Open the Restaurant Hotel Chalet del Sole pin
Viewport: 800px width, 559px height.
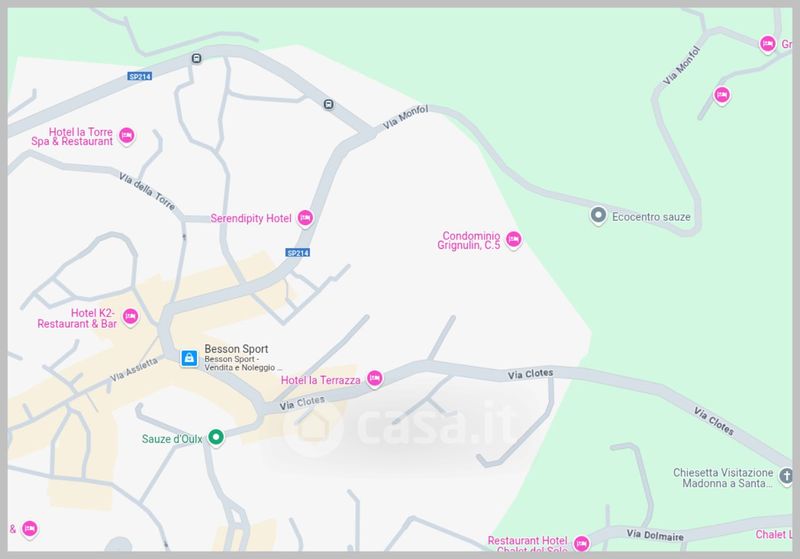coord(581,543)
